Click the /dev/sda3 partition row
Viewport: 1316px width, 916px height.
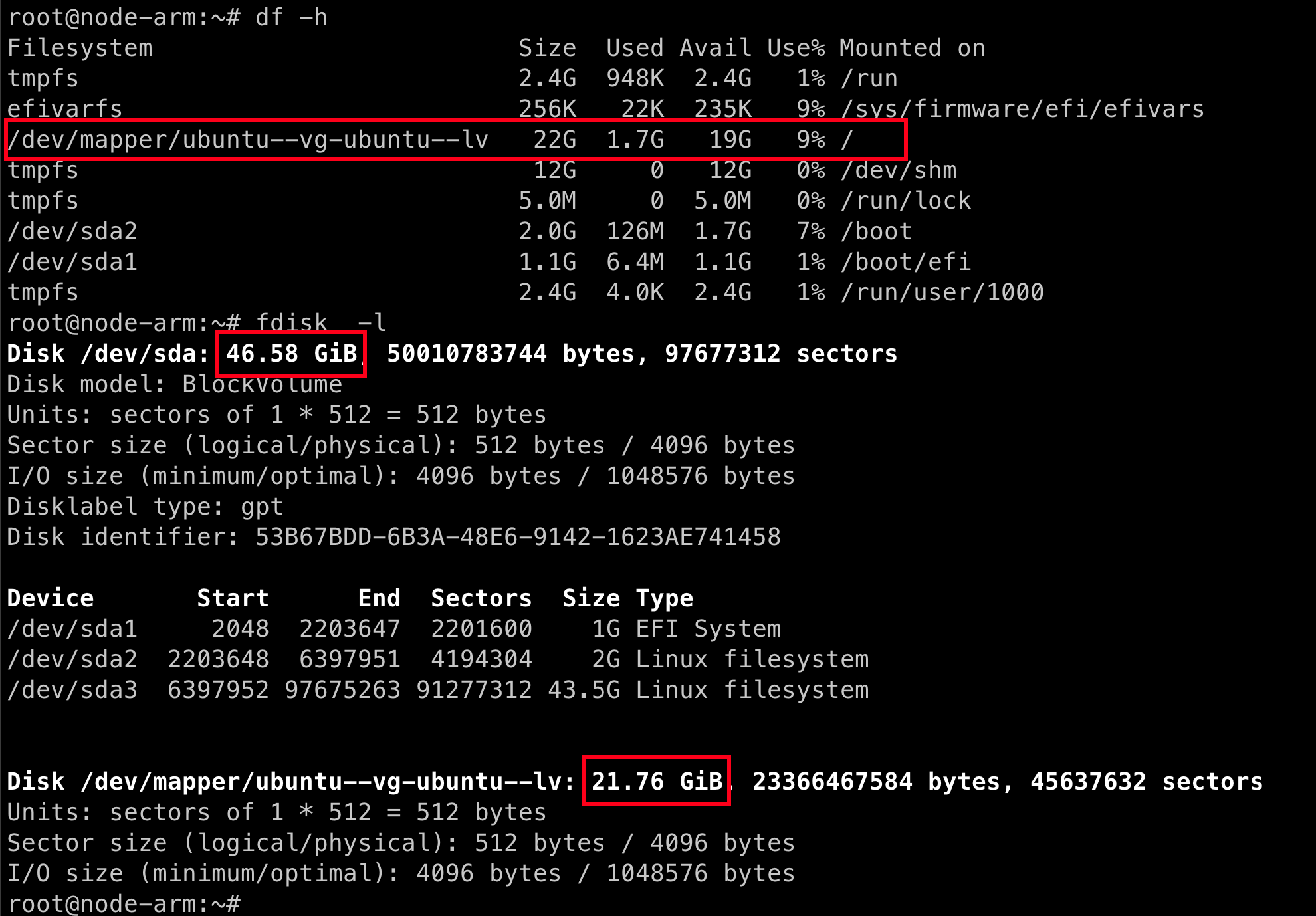pyautogui.click(x=72, y=690)
